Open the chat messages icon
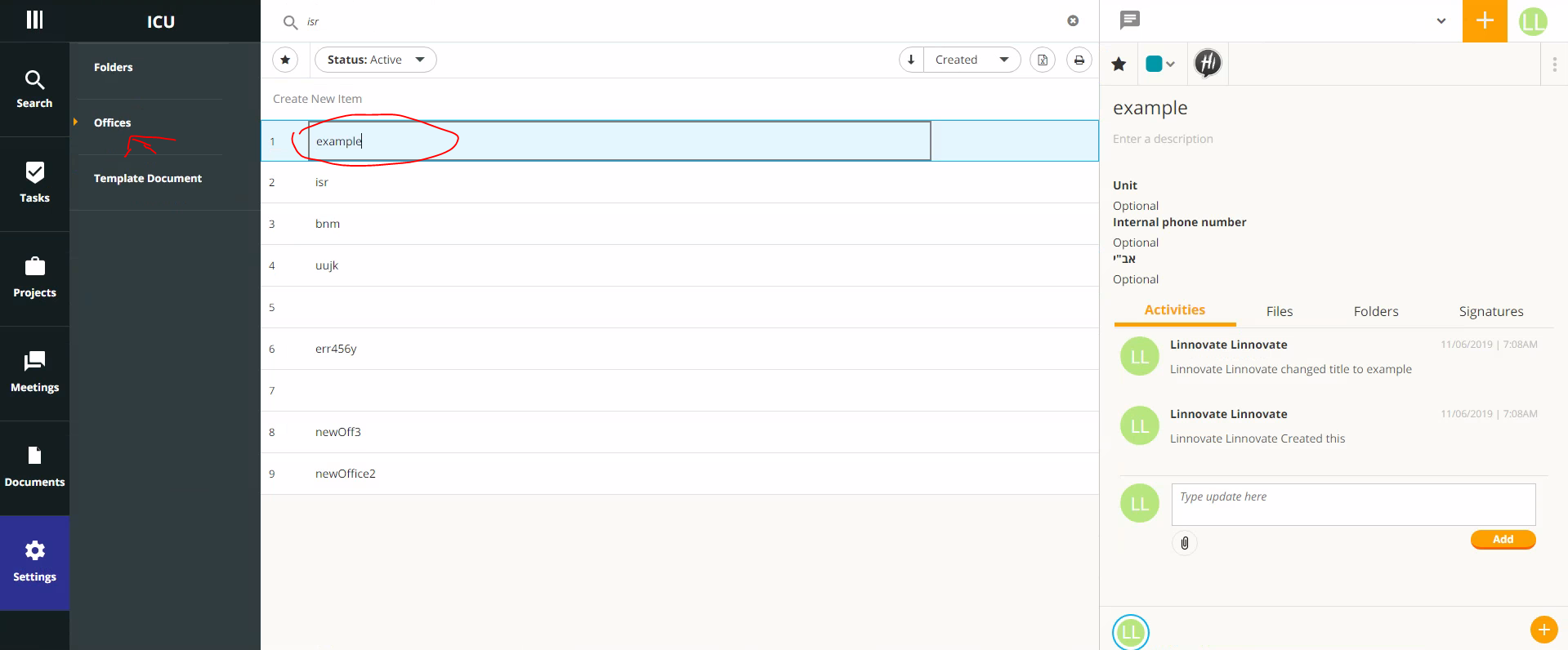The height and width of the screenshot is (650, 1568). pyautogui.click(x=1130, y=20)
